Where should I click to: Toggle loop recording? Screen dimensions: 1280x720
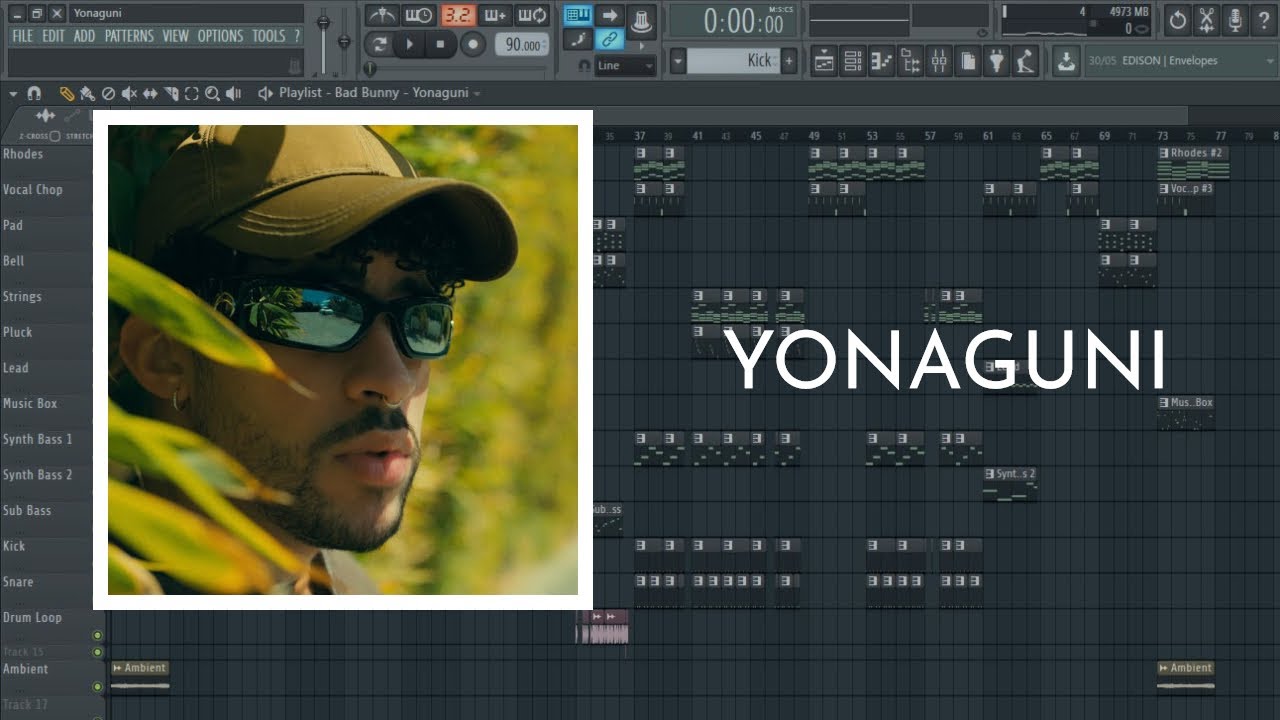[x=533, y=15]
